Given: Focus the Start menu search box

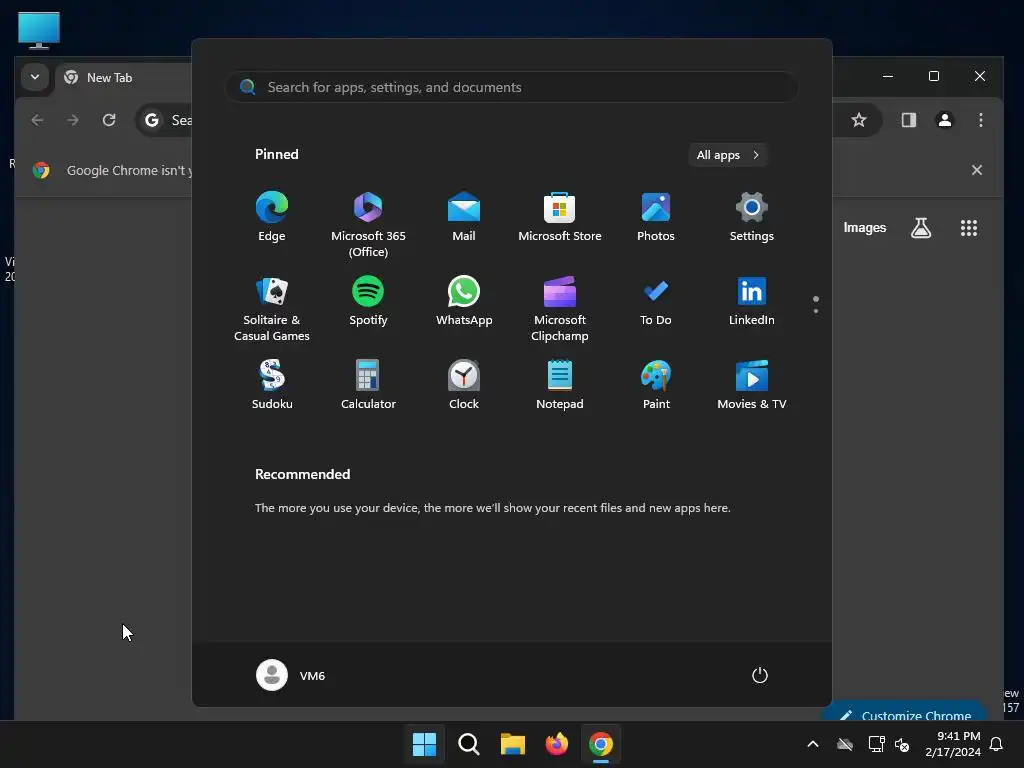Looking at the screenshot, I should [512, 87].
